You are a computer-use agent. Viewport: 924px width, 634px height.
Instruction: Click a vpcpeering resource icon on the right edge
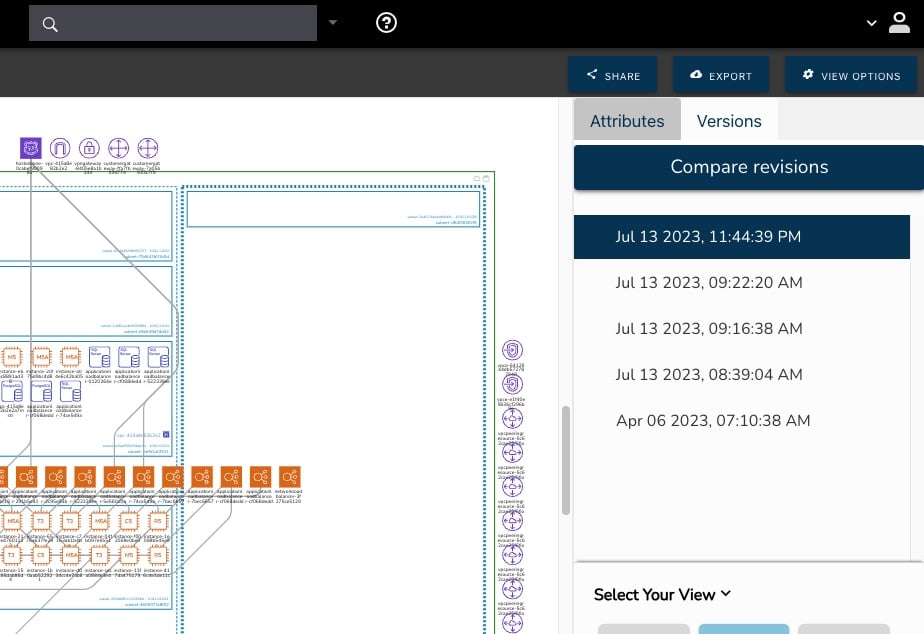tap(512, 418)
